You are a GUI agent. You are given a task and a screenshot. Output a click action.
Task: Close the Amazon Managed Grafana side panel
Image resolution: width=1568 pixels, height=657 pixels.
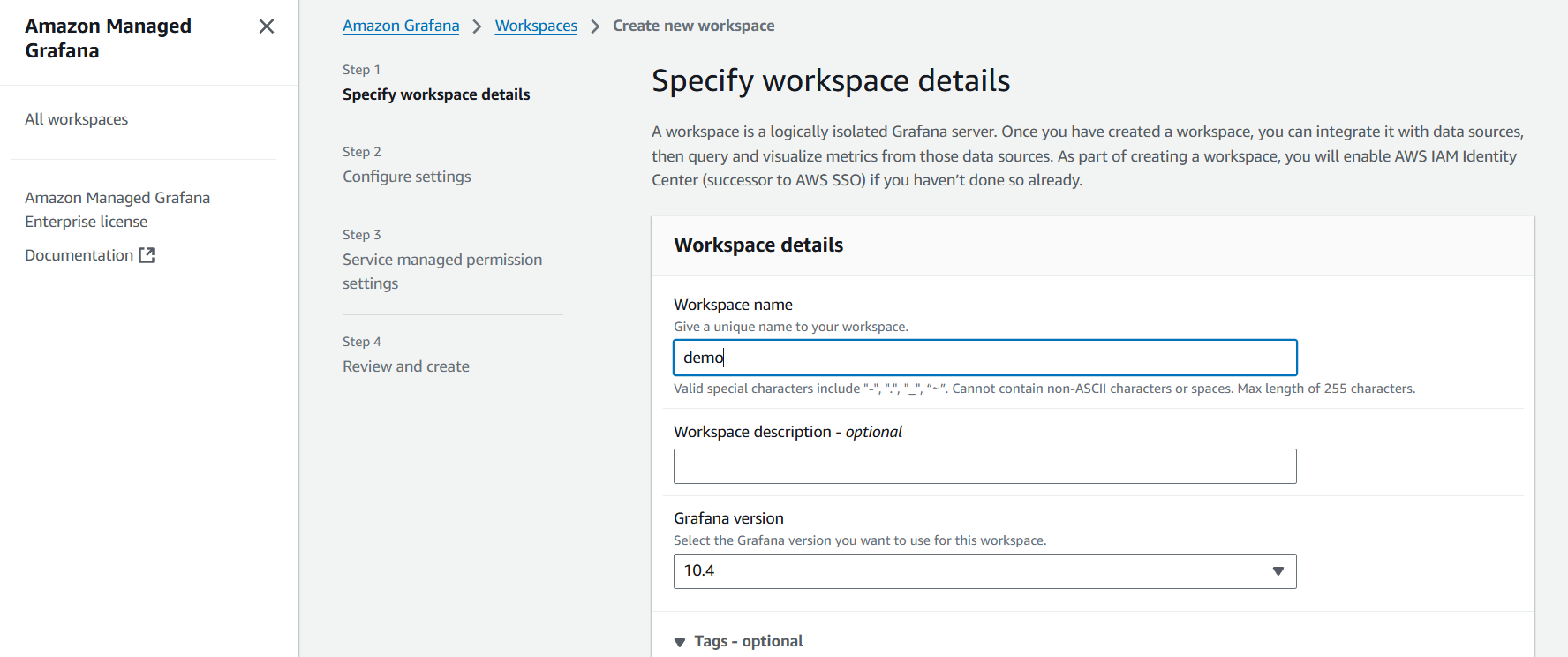pyautogui.click(x=266, y=26)
